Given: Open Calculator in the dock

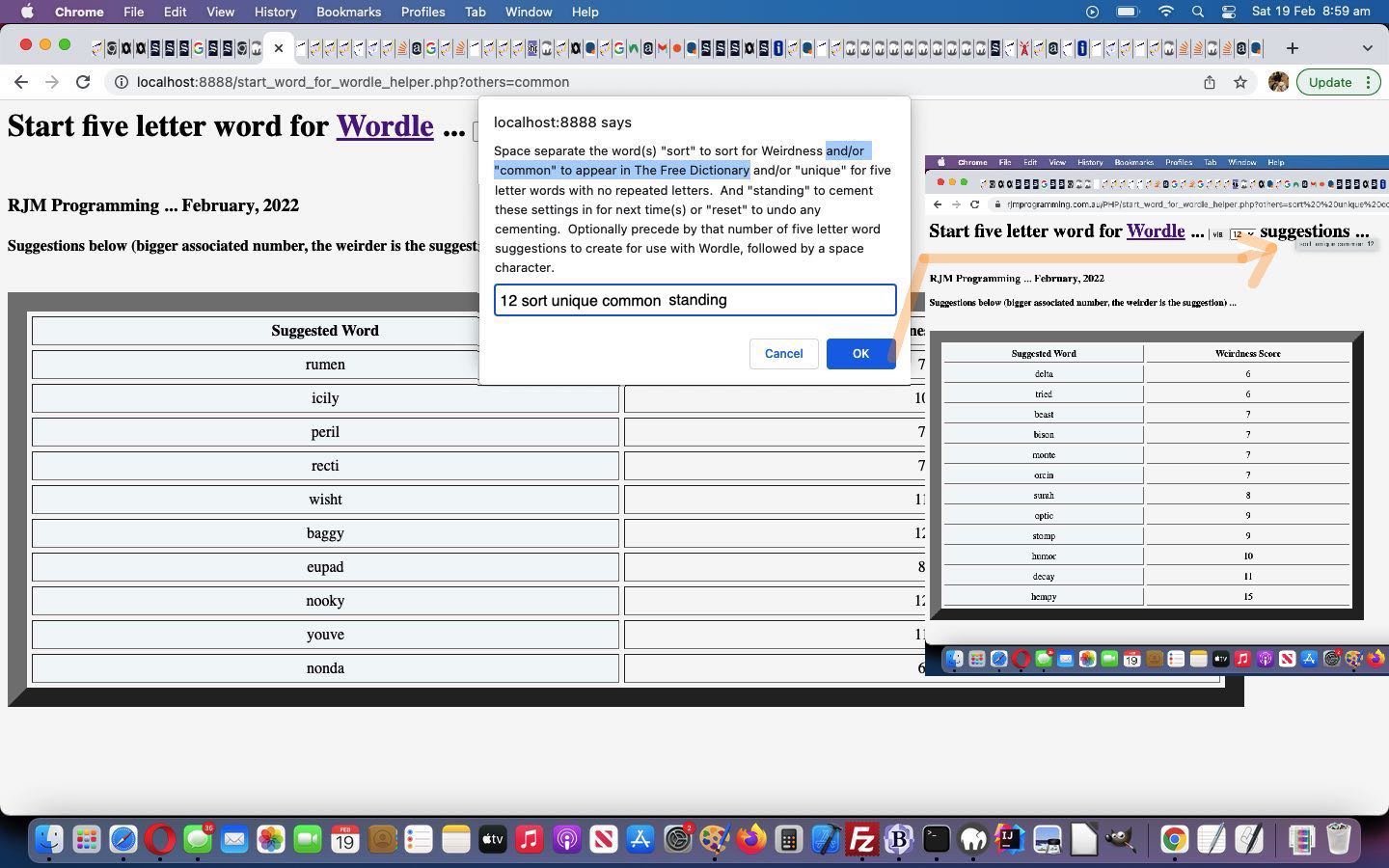Looking at the screenshot, I should [x=788, y=840].
